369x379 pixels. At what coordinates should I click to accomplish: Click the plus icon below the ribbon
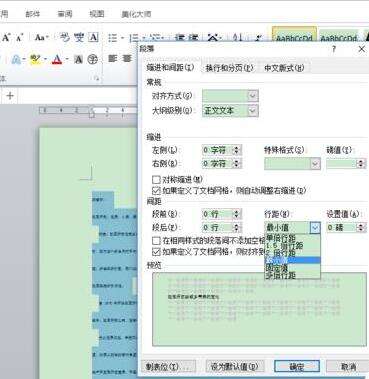click(10, 96)
